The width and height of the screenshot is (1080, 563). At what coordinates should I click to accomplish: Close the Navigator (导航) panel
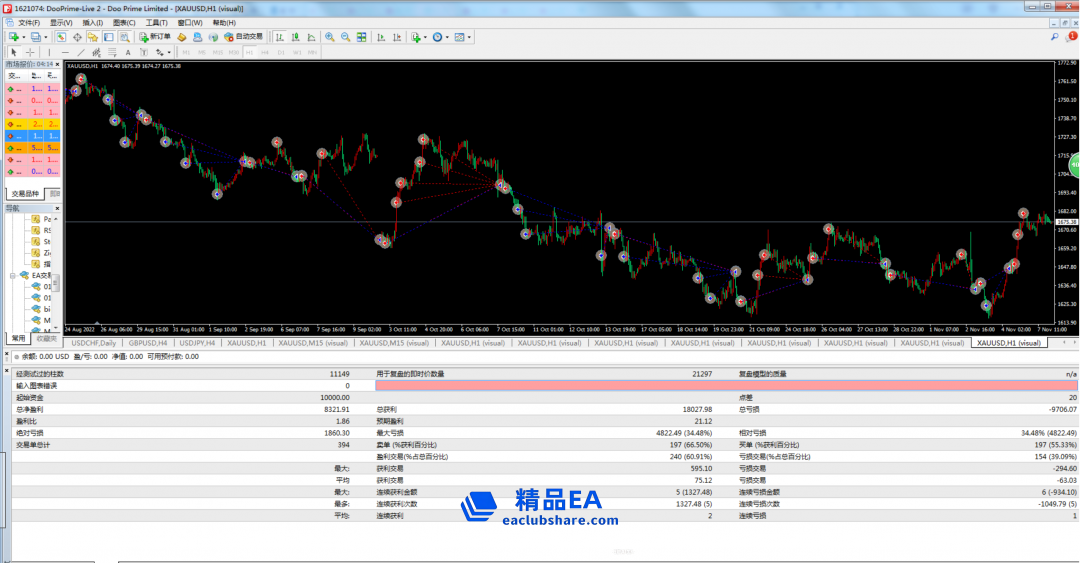tap(57, 208)
